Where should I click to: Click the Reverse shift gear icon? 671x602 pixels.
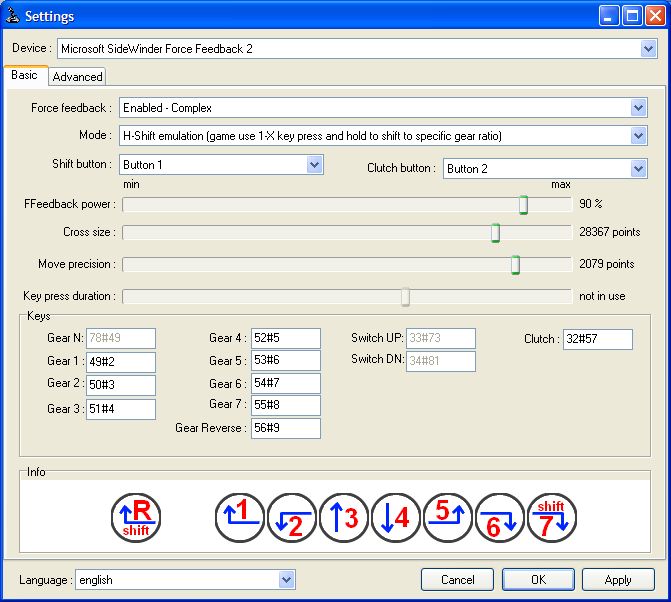coord(136,518)
